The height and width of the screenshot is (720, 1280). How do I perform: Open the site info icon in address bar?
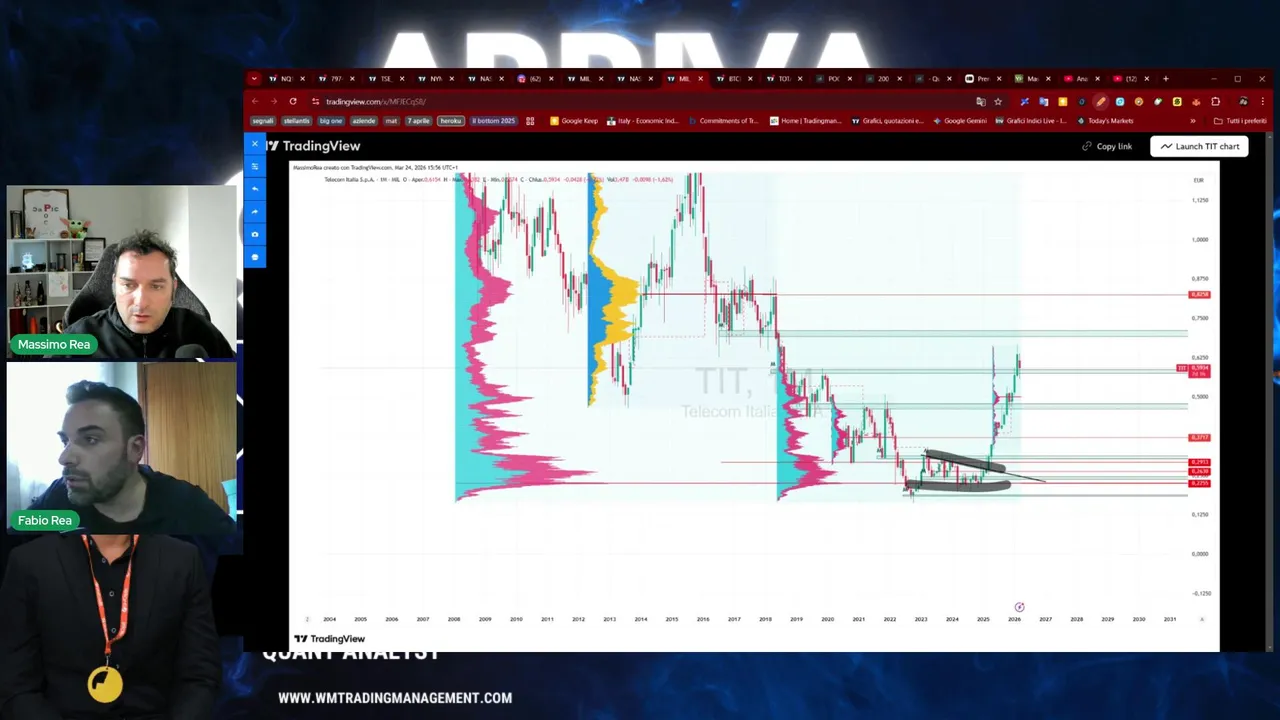point(315,101)
